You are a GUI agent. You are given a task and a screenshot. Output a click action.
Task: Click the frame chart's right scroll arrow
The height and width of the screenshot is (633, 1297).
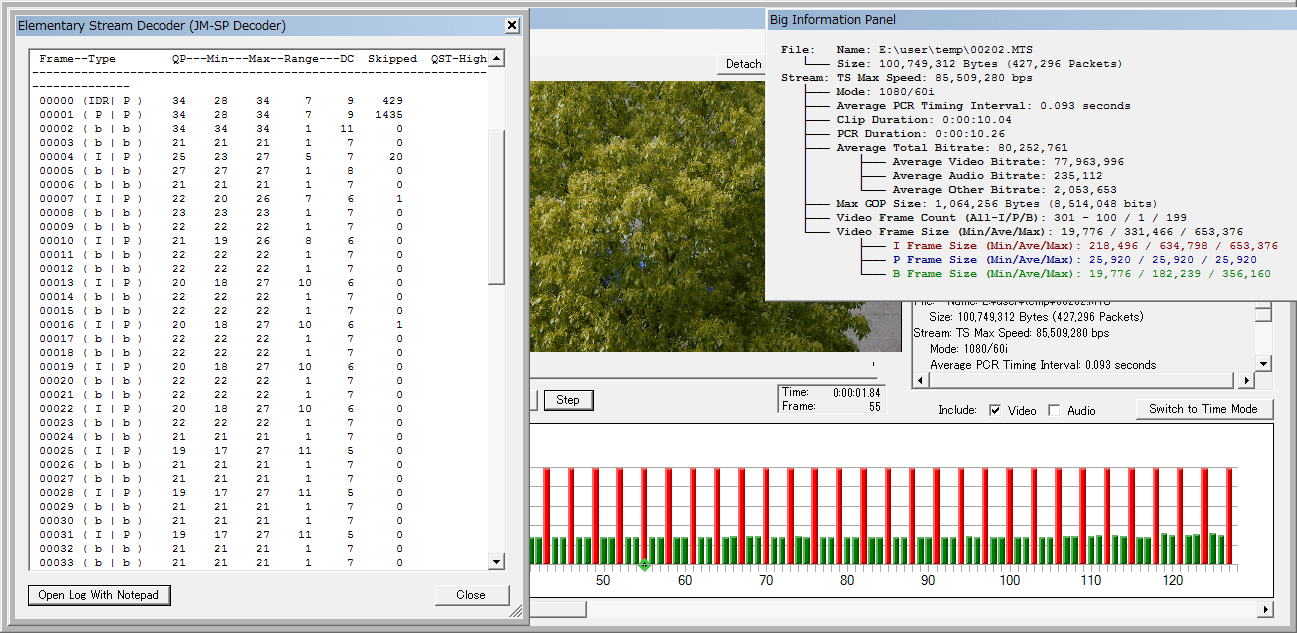coord(1265,609)
